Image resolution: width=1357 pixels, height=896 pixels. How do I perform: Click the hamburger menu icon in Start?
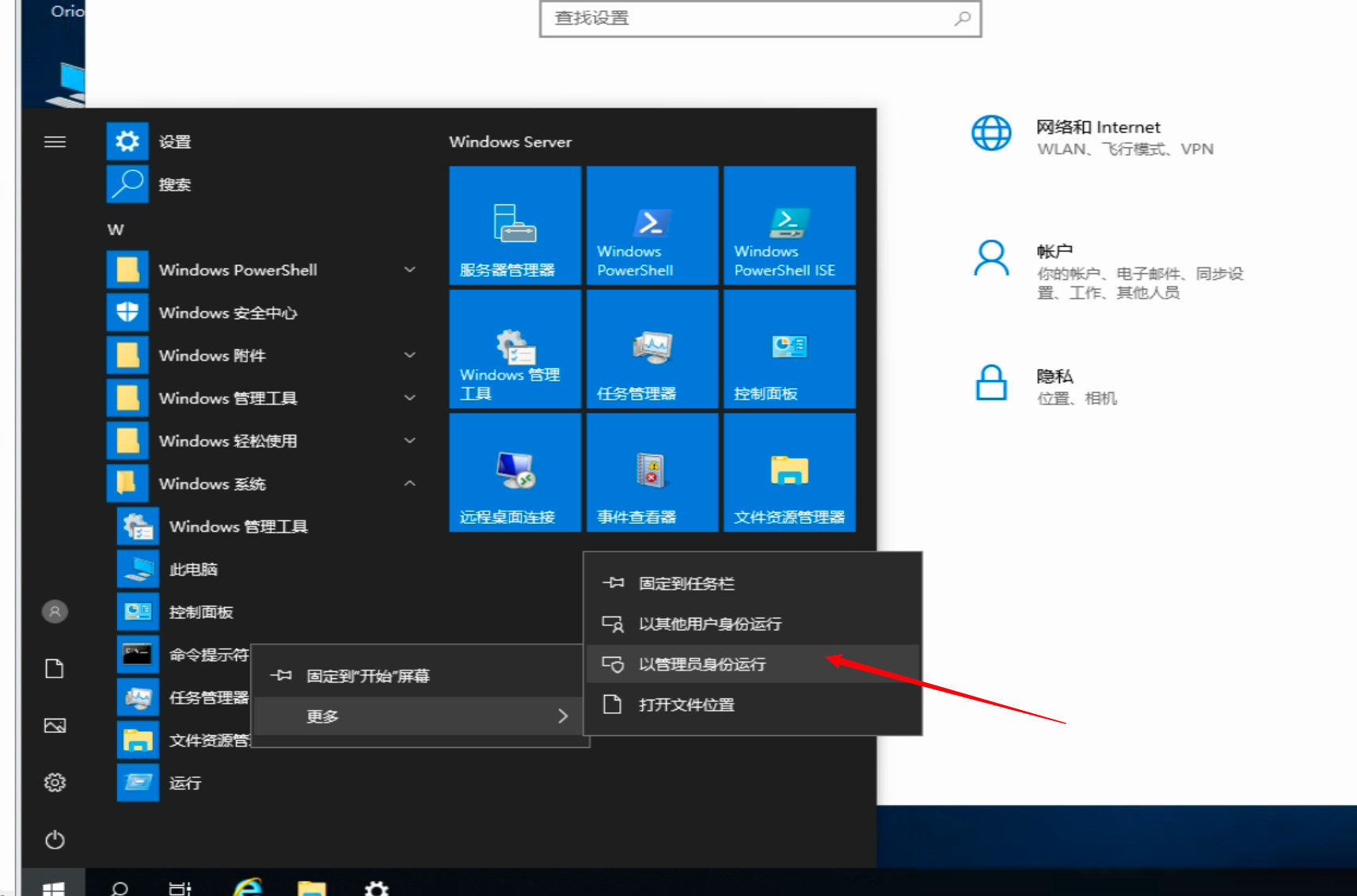[55, 142]
